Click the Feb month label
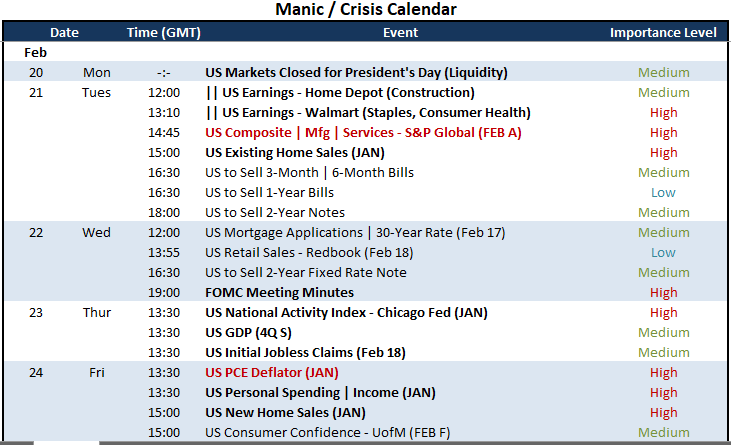This screenshot has width=731, height=445. [35, 53]
